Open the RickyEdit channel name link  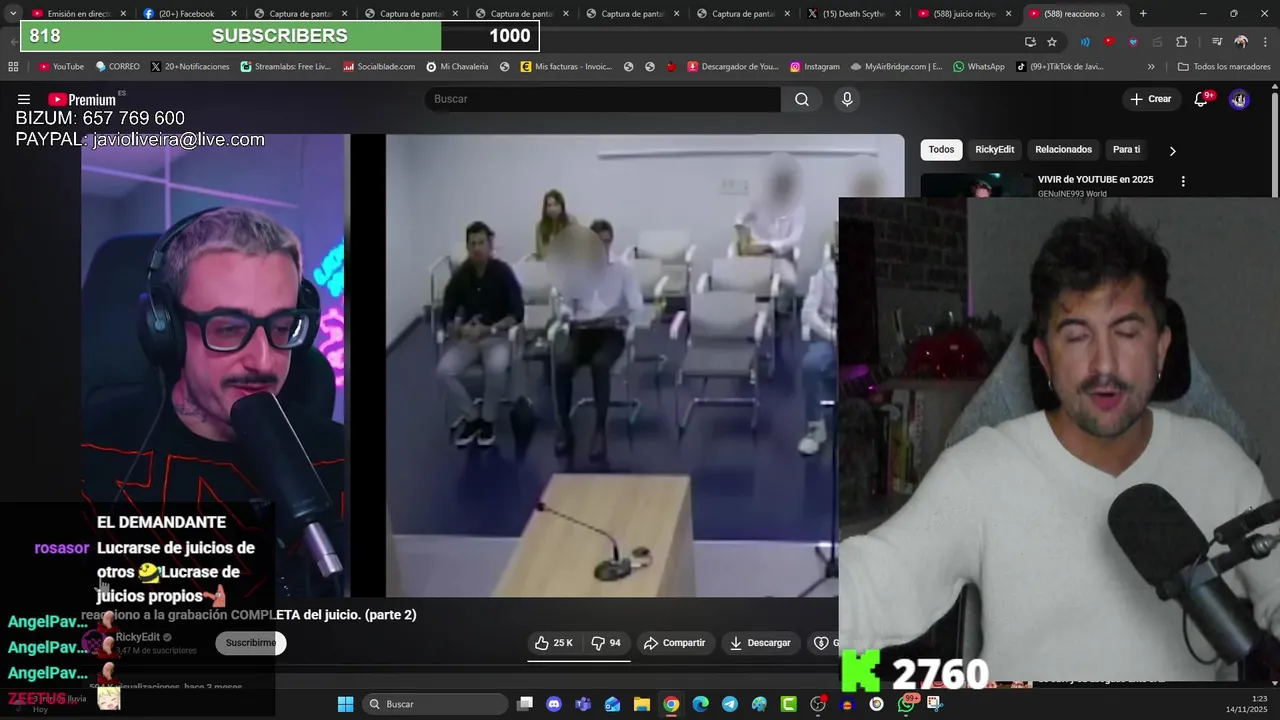138,637
